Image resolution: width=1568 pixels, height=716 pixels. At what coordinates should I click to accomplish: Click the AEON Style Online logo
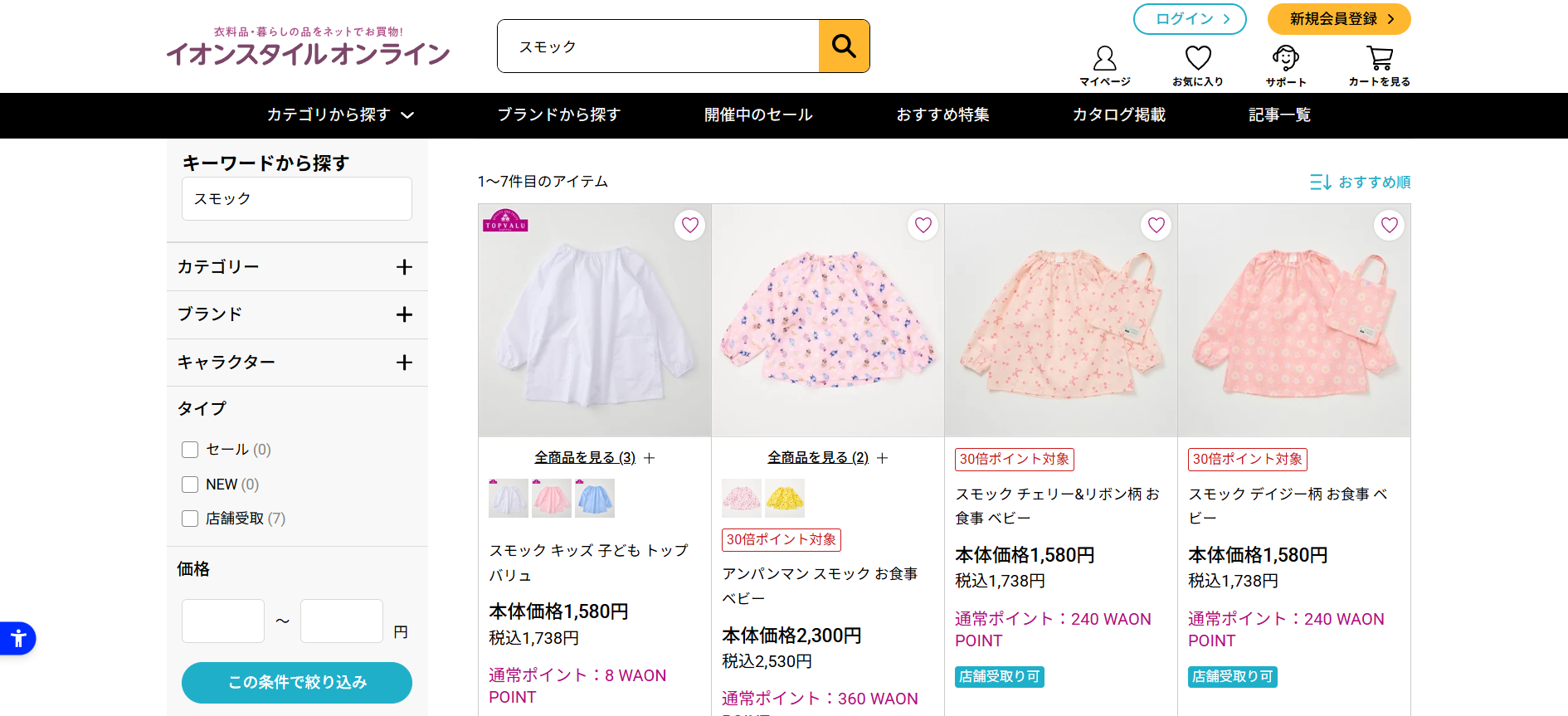[x=308, y=47]
